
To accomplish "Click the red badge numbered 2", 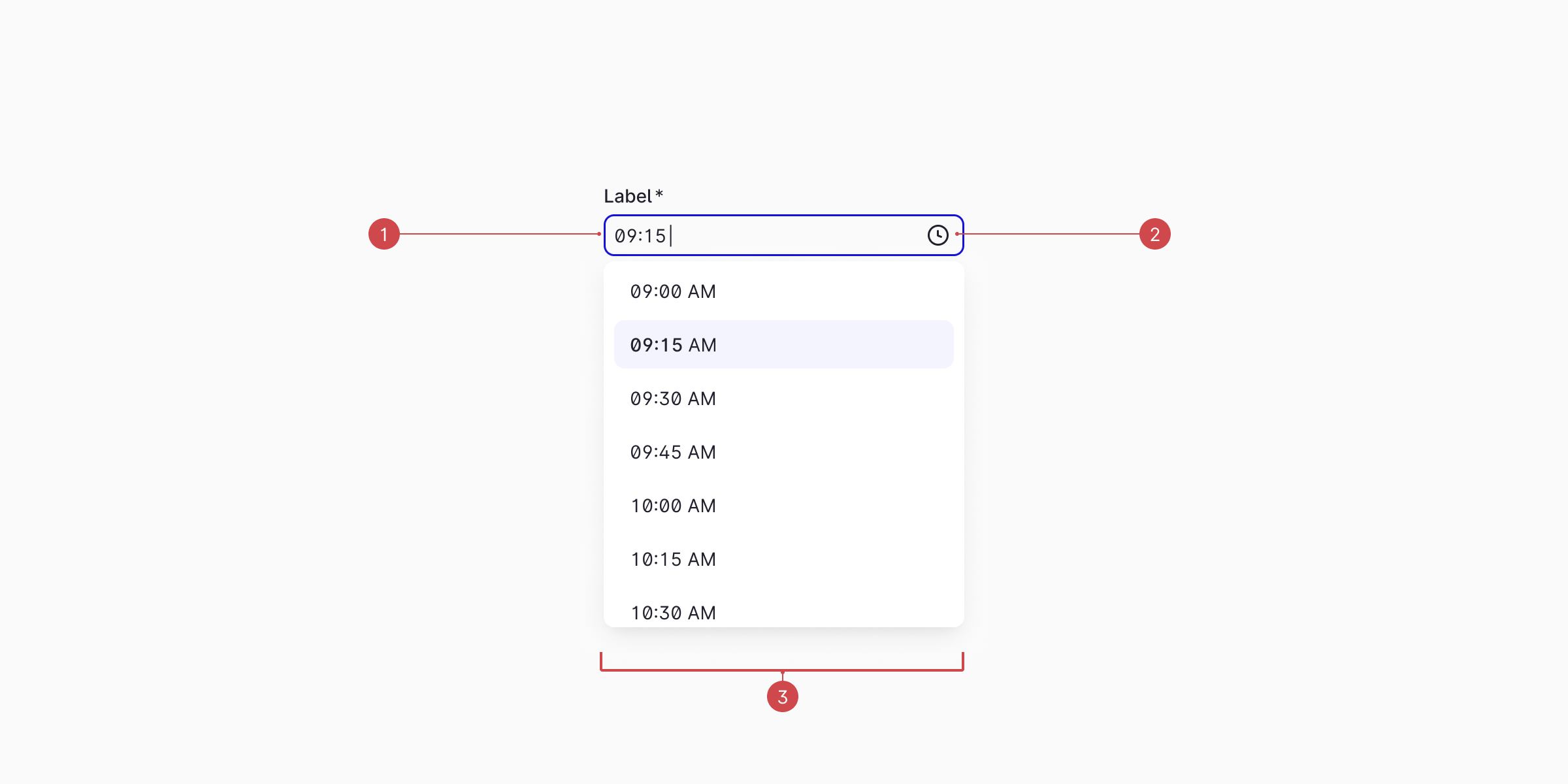I will tap(1154, 235).
